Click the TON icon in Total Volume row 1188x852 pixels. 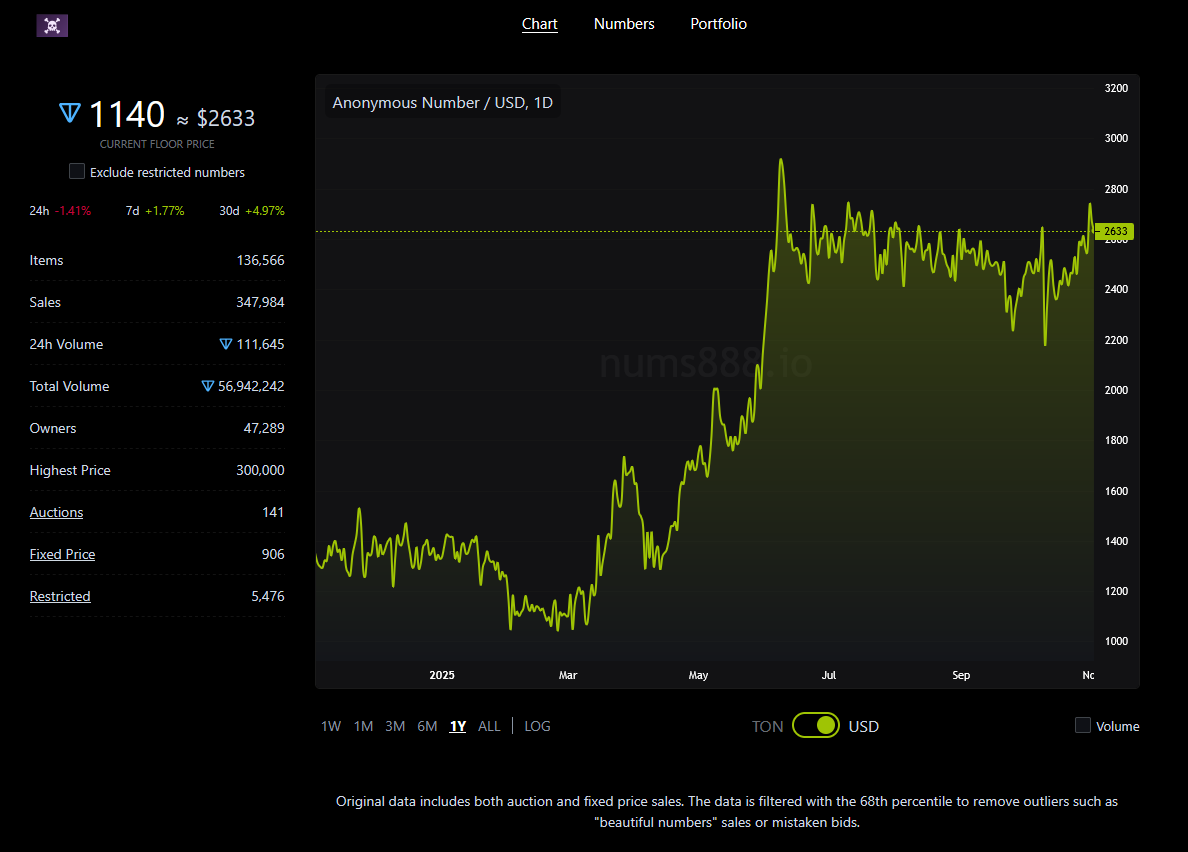pos(208,386)
